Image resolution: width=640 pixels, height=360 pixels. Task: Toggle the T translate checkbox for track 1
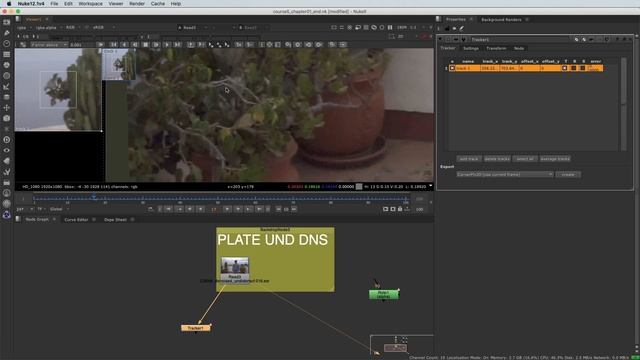coord(565,68)
